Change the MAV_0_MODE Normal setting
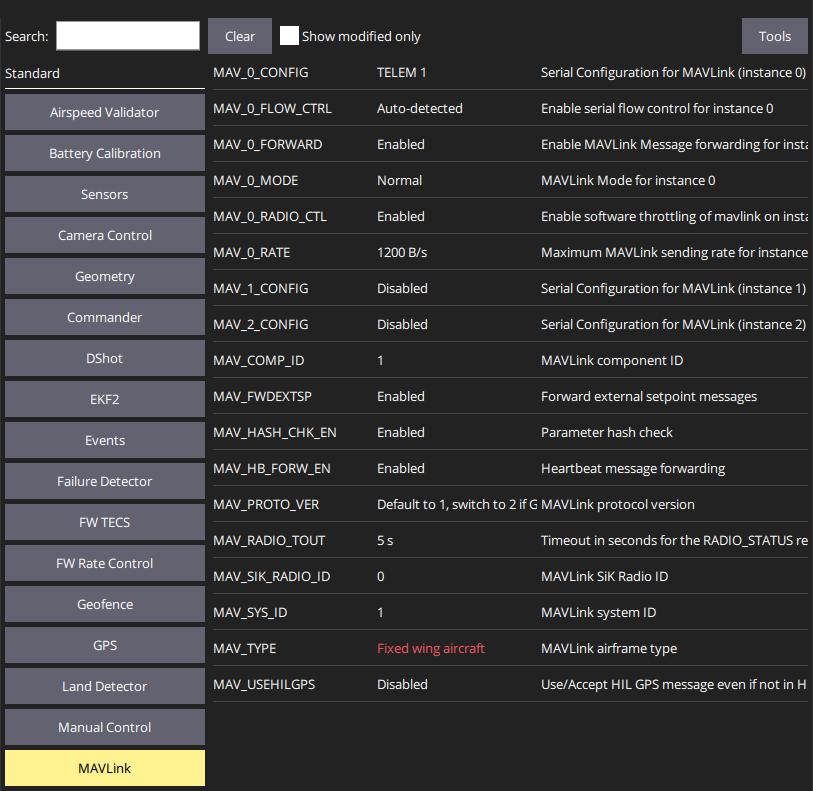 399,180
